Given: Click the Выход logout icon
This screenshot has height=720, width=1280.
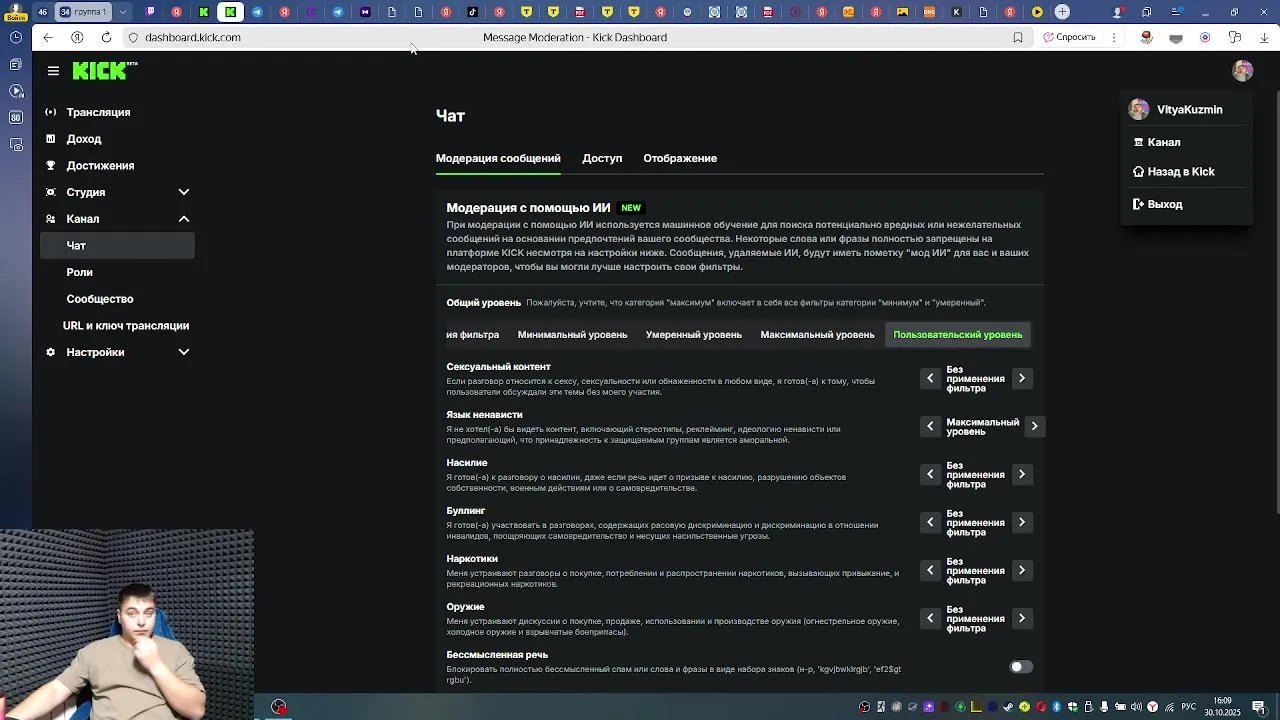Looking at the screenshot, I should [x=1138, y=204].
